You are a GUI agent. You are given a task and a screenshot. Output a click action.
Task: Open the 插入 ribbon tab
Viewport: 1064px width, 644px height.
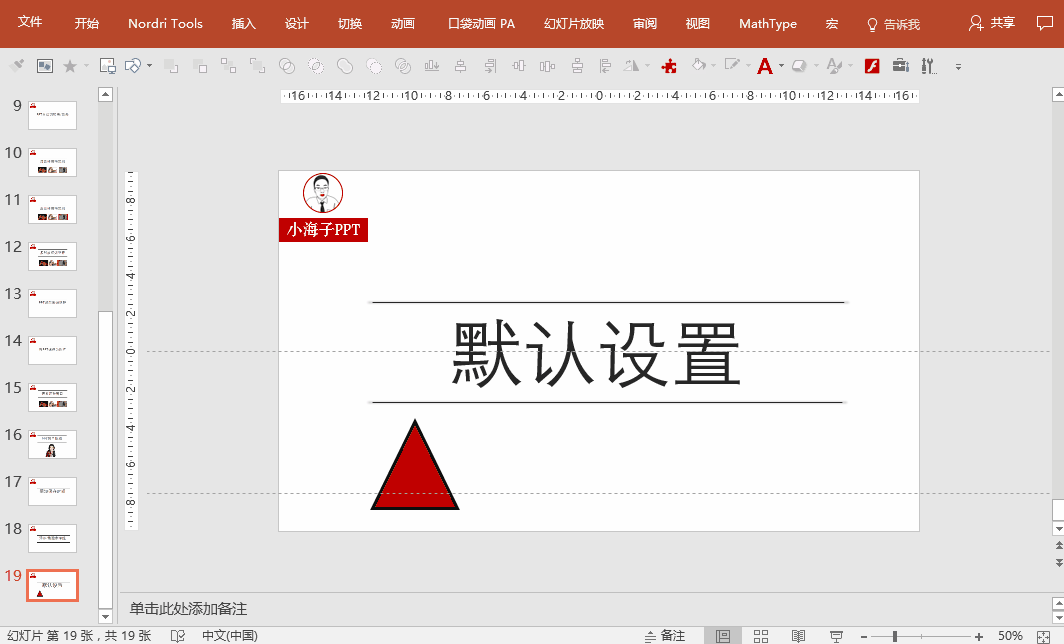click(244, 23)
